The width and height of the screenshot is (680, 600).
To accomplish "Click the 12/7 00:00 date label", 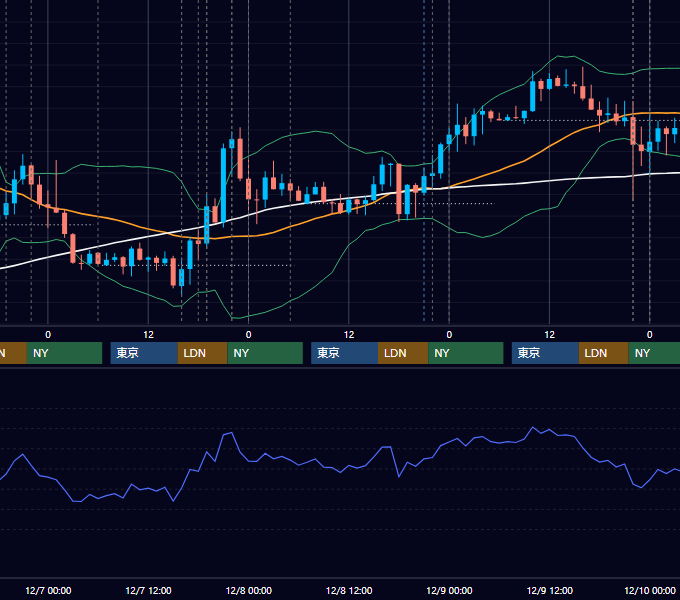I will (x=48, y=590).
